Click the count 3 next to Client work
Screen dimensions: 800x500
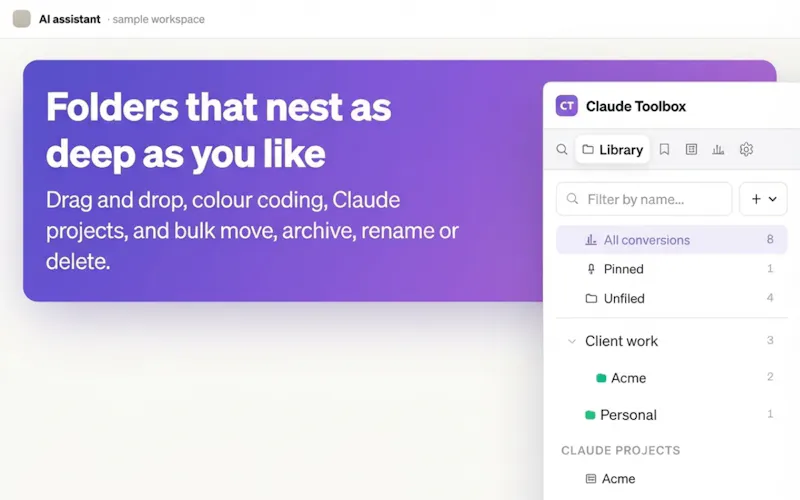[x=770, y=340]
